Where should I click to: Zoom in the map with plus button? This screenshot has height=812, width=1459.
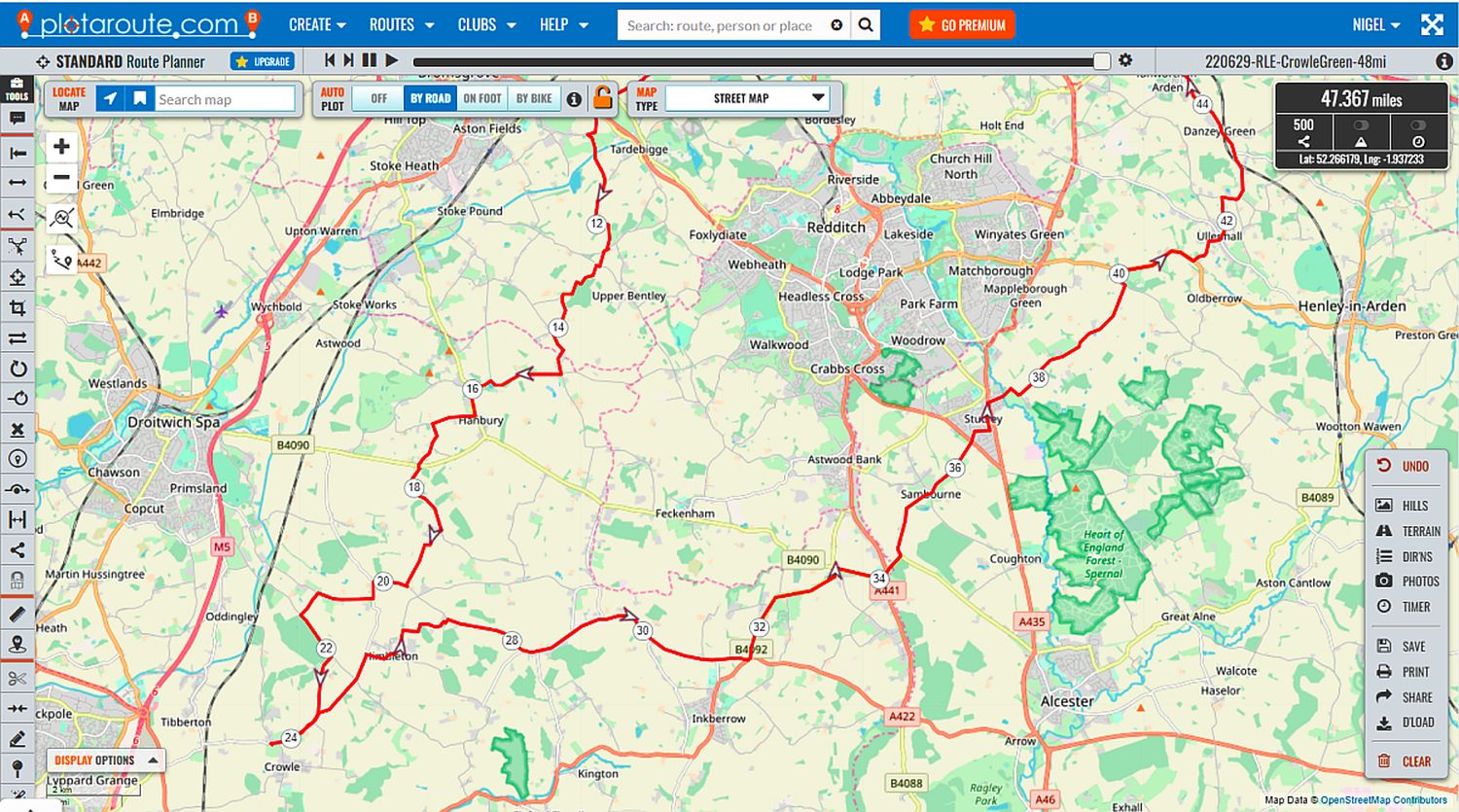61,147
